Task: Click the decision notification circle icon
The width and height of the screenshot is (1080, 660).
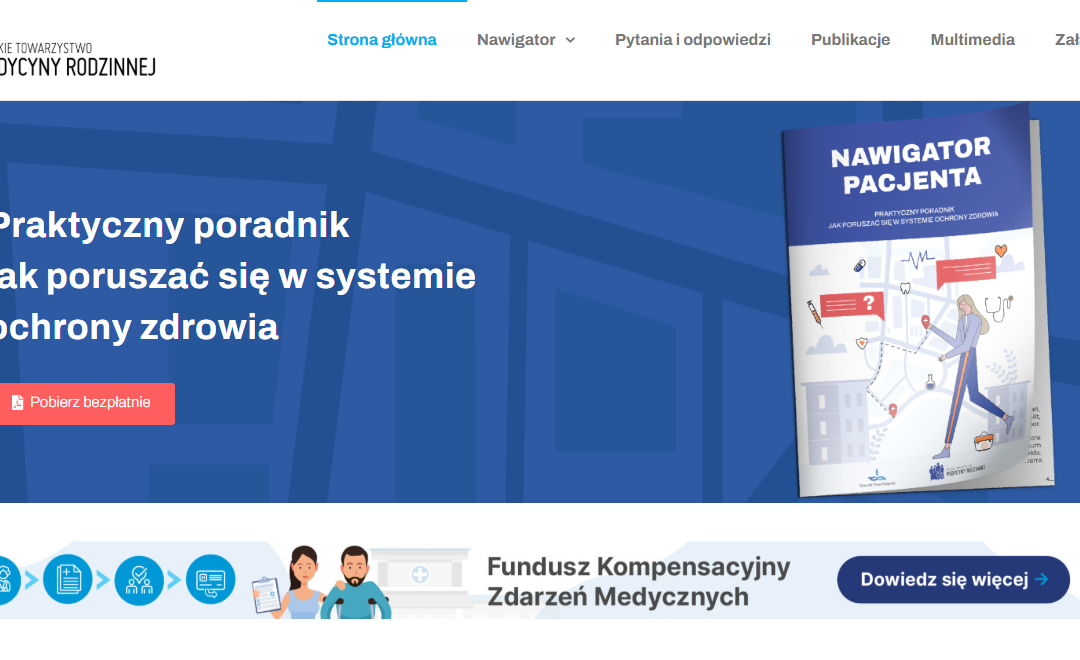Action: click(210, 580)
